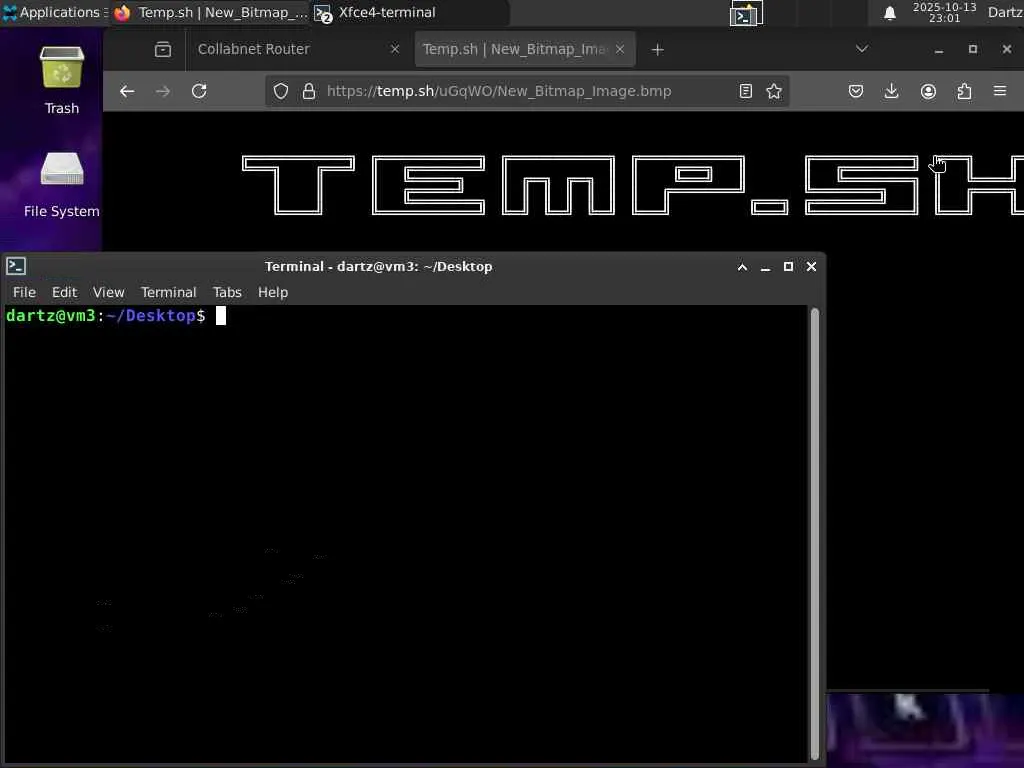Open the Firefox account icon
Image resolution: width=1024 pixels, height=768 pixels.
(x=928, y=91)
